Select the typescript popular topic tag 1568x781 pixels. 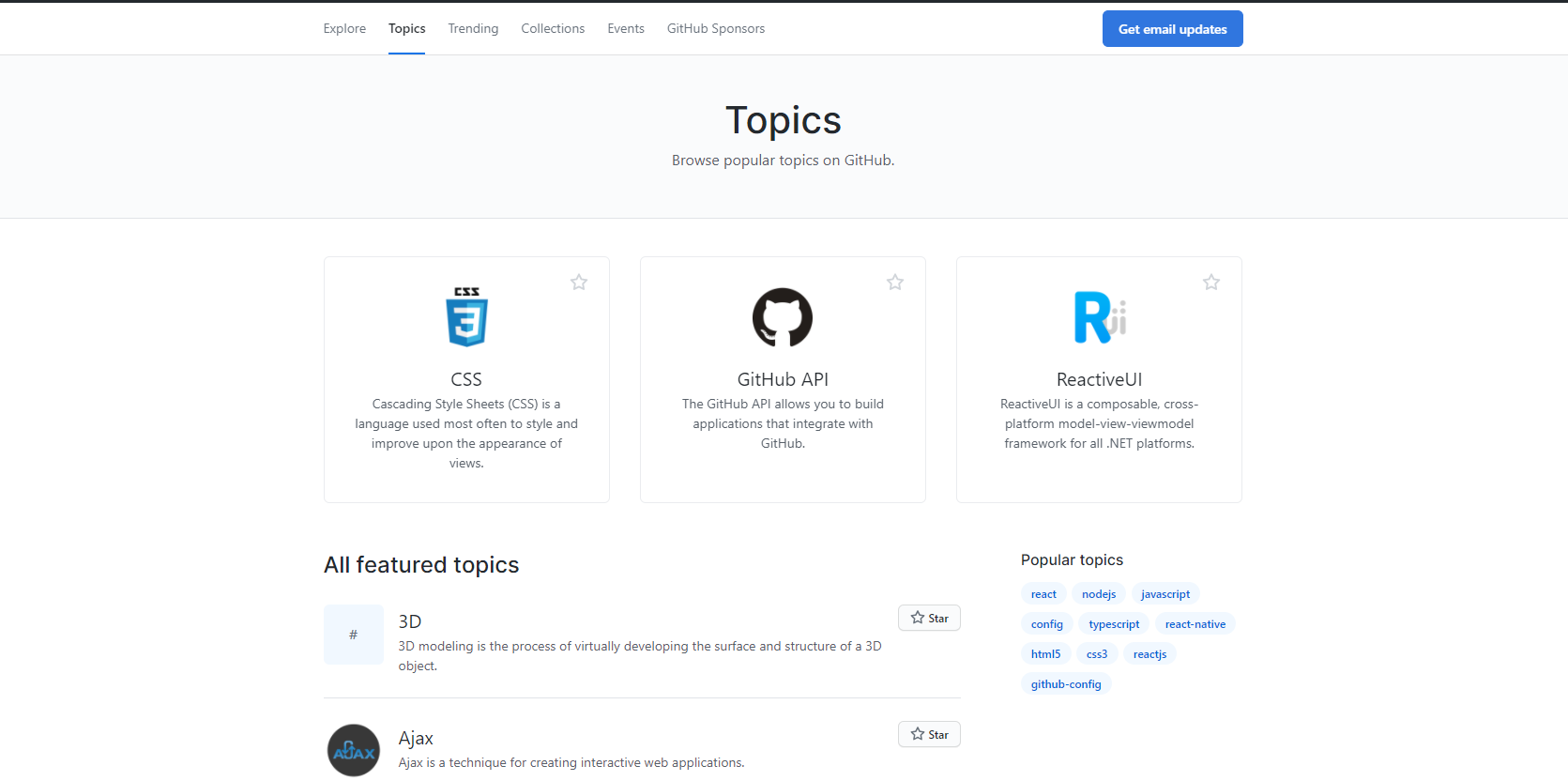tap(1114, 624)
